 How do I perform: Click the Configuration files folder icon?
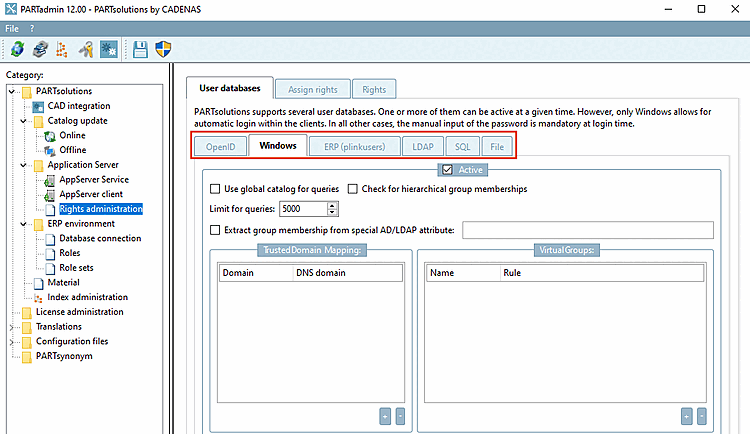pyautogui.click(x=27, y=342)
